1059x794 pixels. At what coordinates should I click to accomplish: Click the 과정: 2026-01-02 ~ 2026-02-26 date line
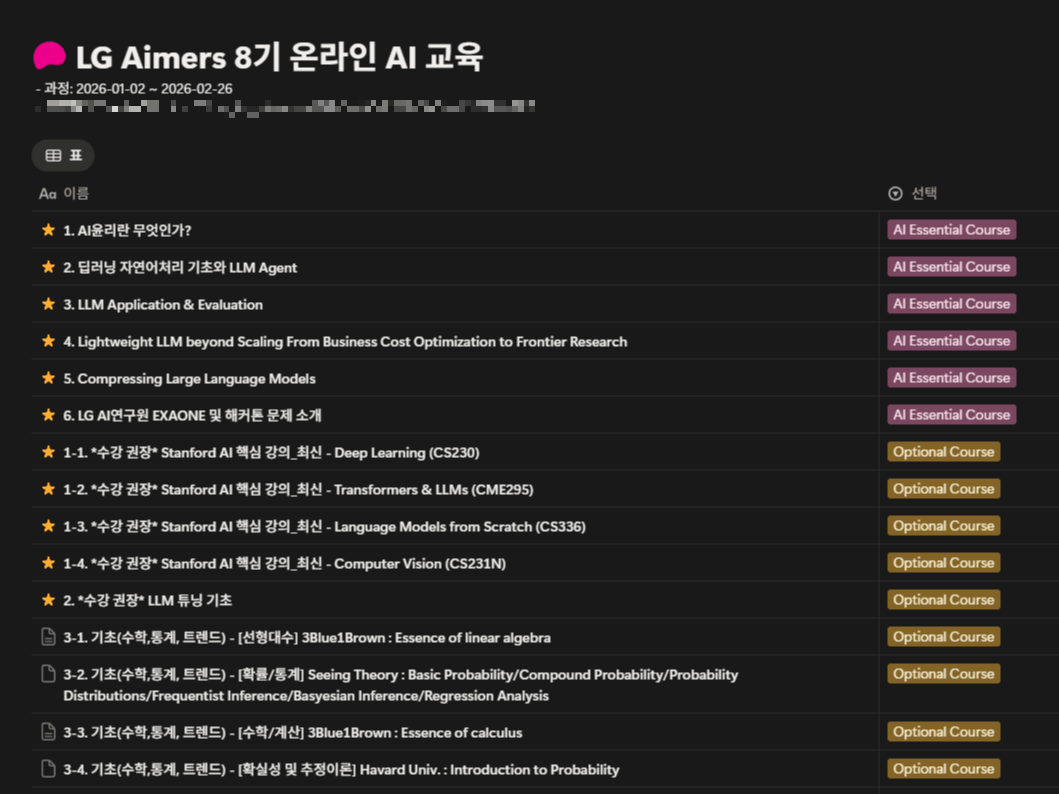[134, 89]
